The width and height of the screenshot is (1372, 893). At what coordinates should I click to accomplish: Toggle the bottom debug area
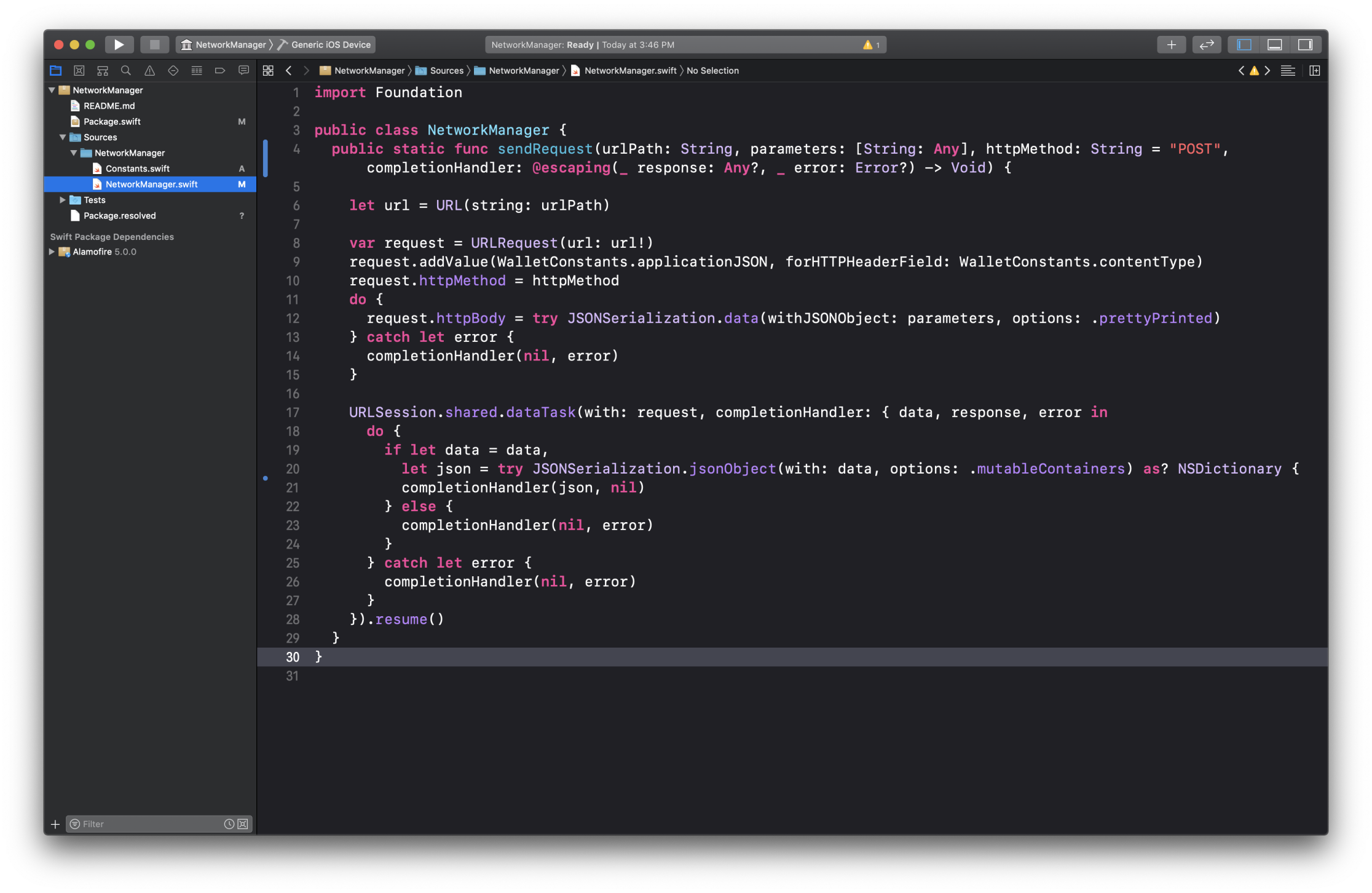[x=1275, y=44]
